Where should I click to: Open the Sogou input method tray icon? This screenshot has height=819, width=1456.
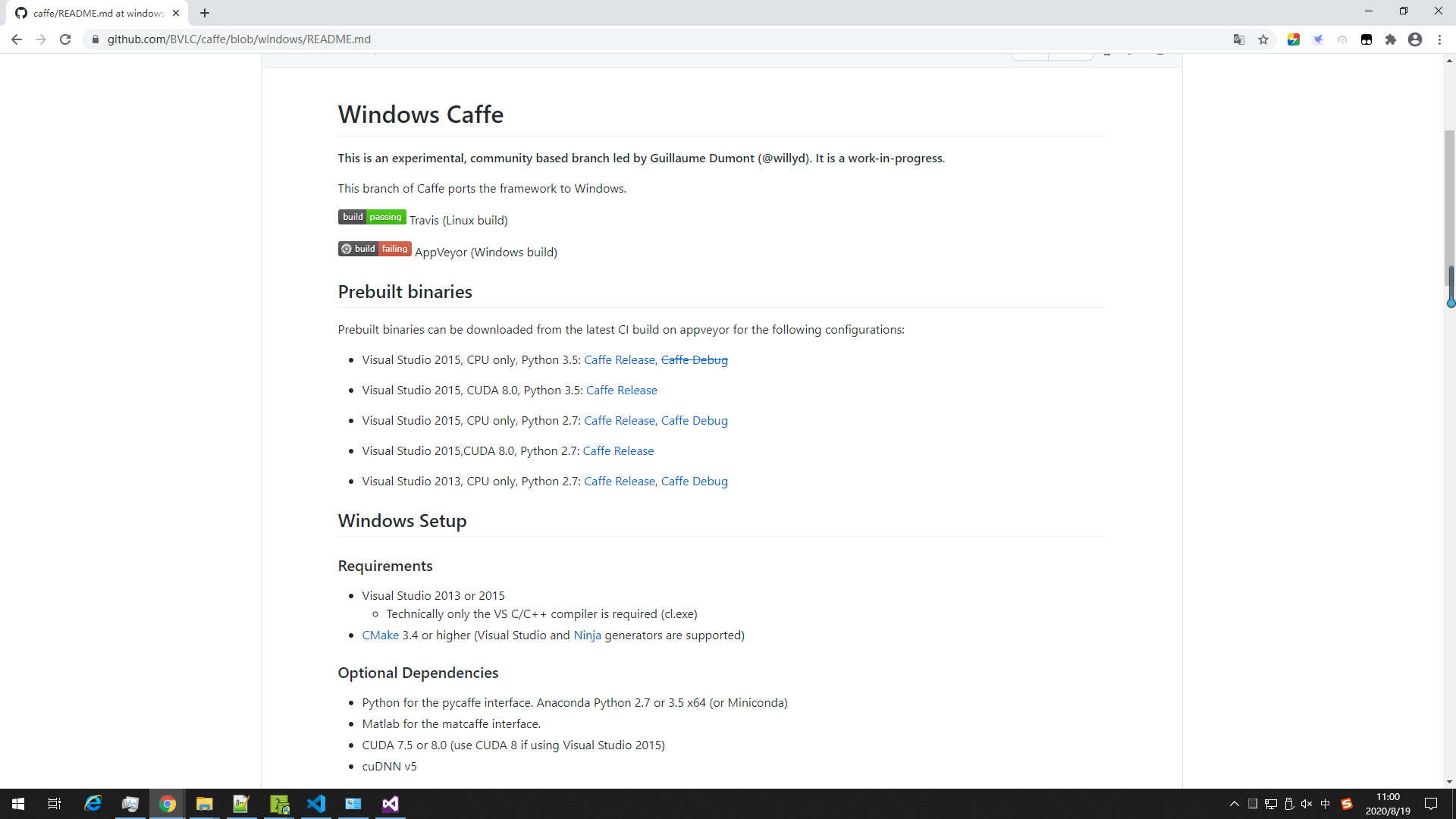coord(1347,804)
